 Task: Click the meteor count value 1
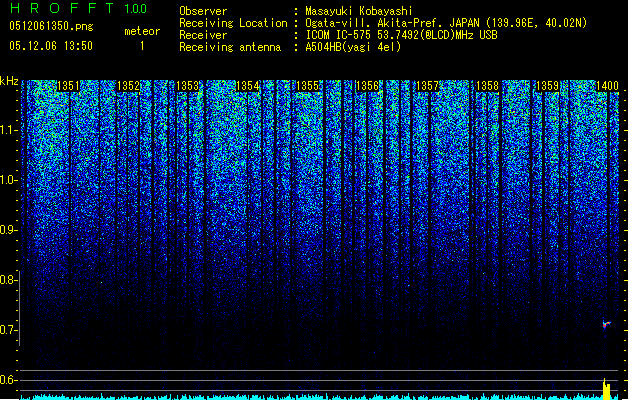(142, 46)
